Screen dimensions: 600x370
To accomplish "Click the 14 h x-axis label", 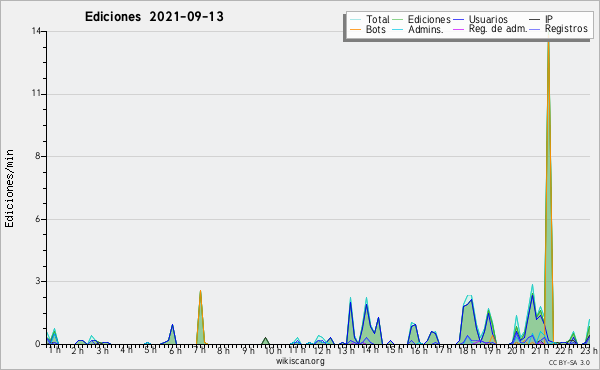I will point(370,350).
